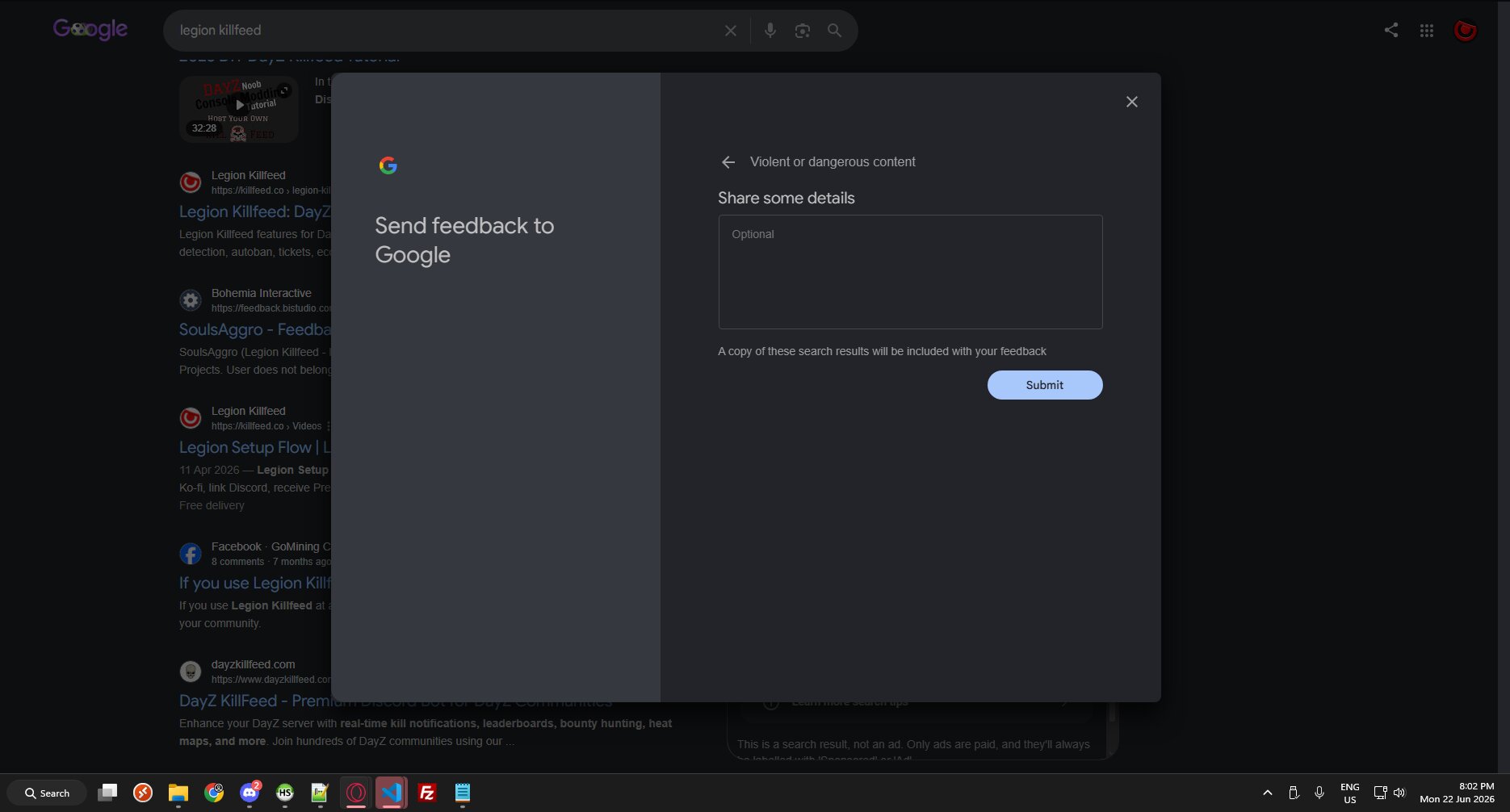Screen dimensions: 1510x812
Task: Open the green HS app in the taskbar
Action: [x=285, y=793]
